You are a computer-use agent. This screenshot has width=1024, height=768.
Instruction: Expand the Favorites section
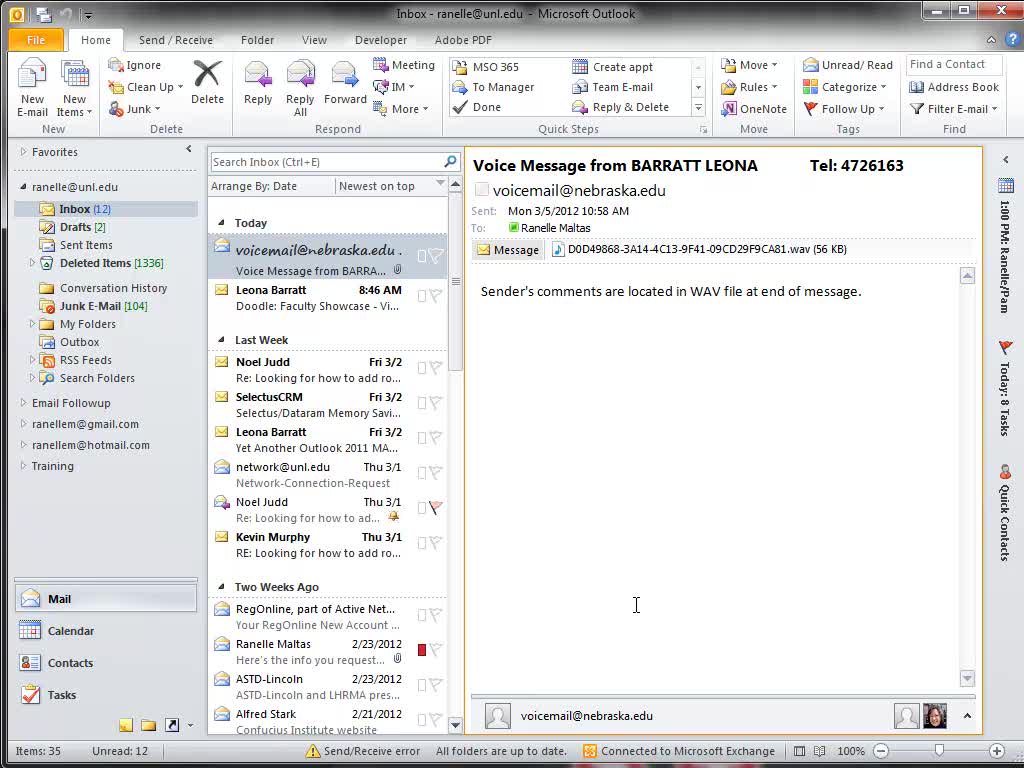23,152
